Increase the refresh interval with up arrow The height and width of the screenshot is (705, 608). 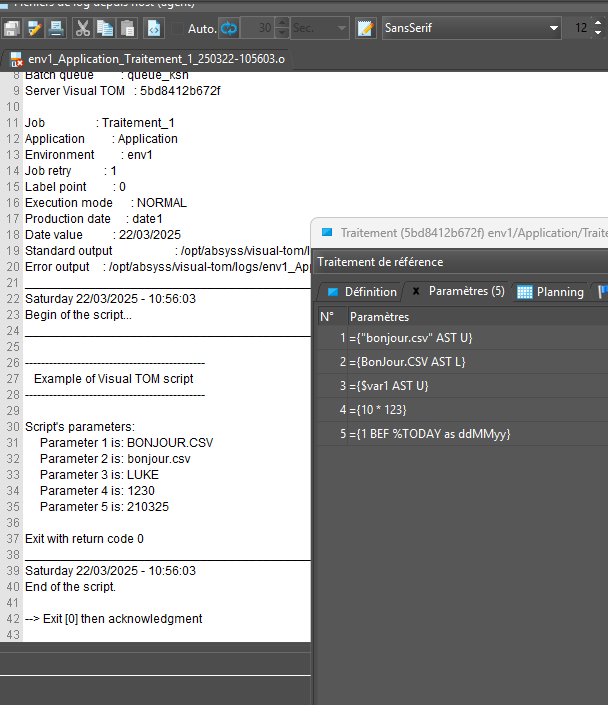[282, 22]
